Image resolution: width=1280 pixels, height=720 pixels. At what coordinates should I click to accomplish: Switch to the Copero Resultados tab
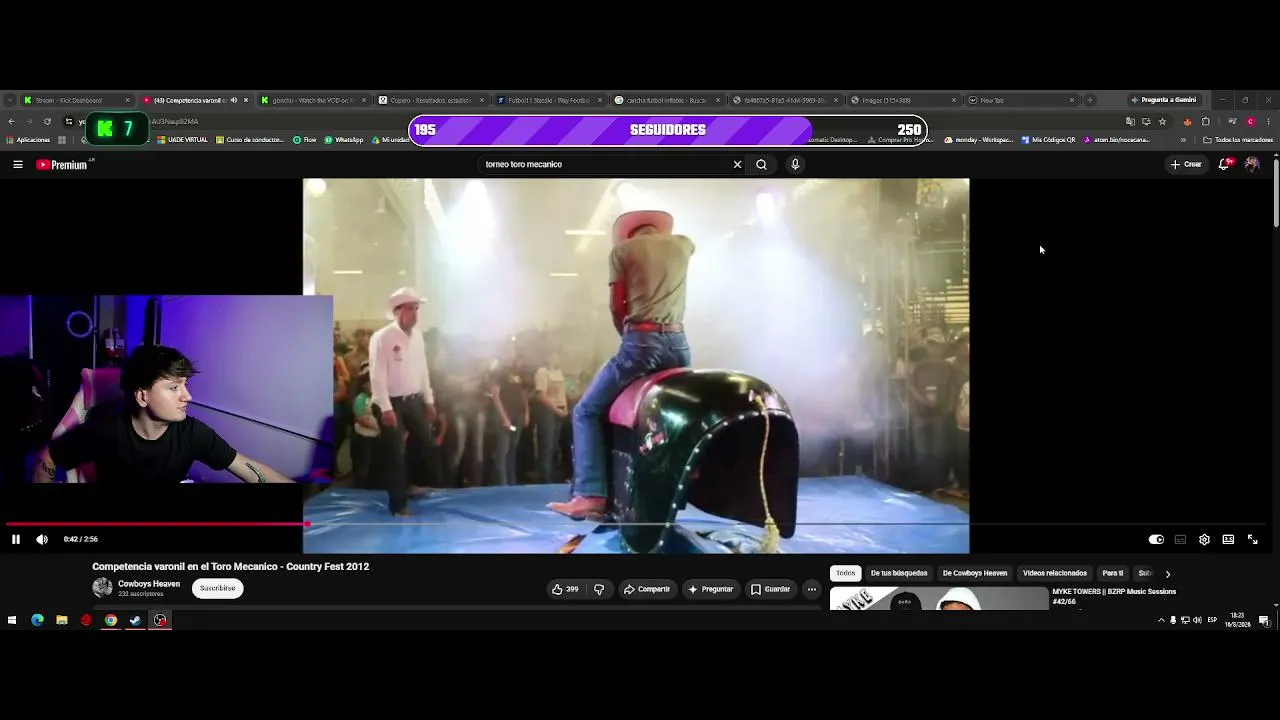431,100
